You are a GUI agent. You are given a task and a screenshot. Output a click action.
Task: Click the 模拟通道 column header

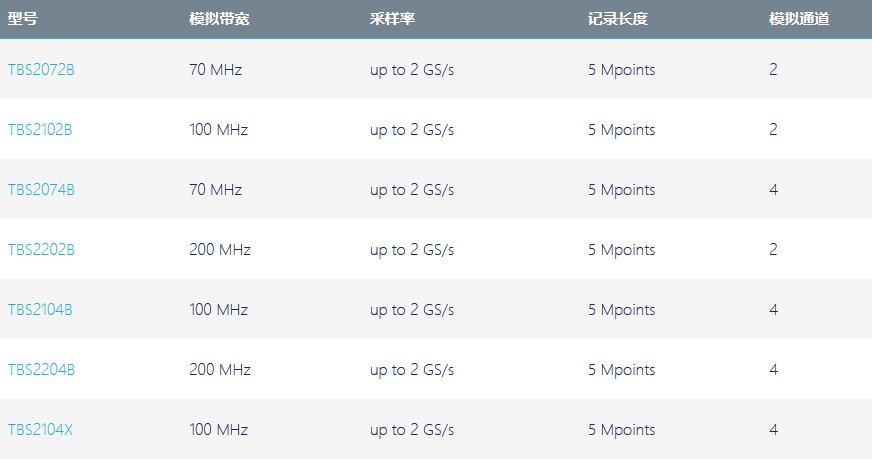tap(799, 19)
